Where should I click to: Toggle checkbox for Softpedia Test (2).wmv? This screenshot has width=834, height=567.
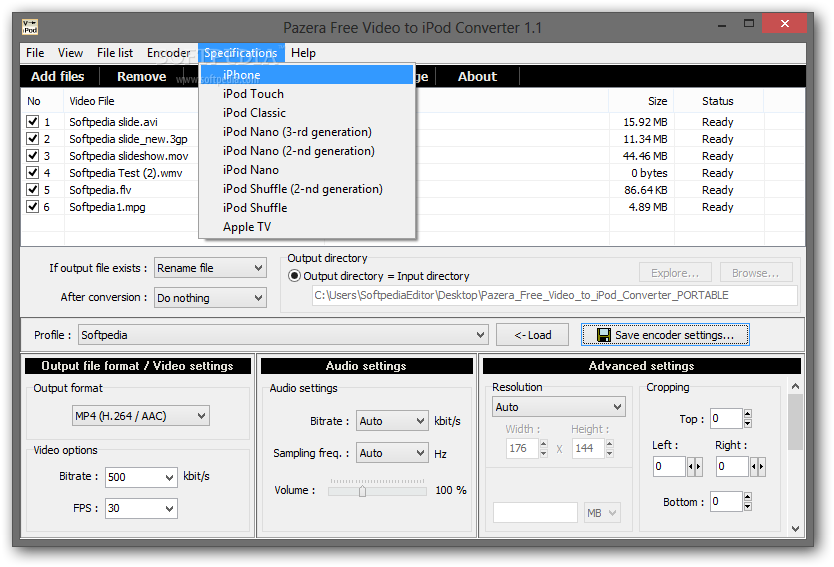pos(32,173)
